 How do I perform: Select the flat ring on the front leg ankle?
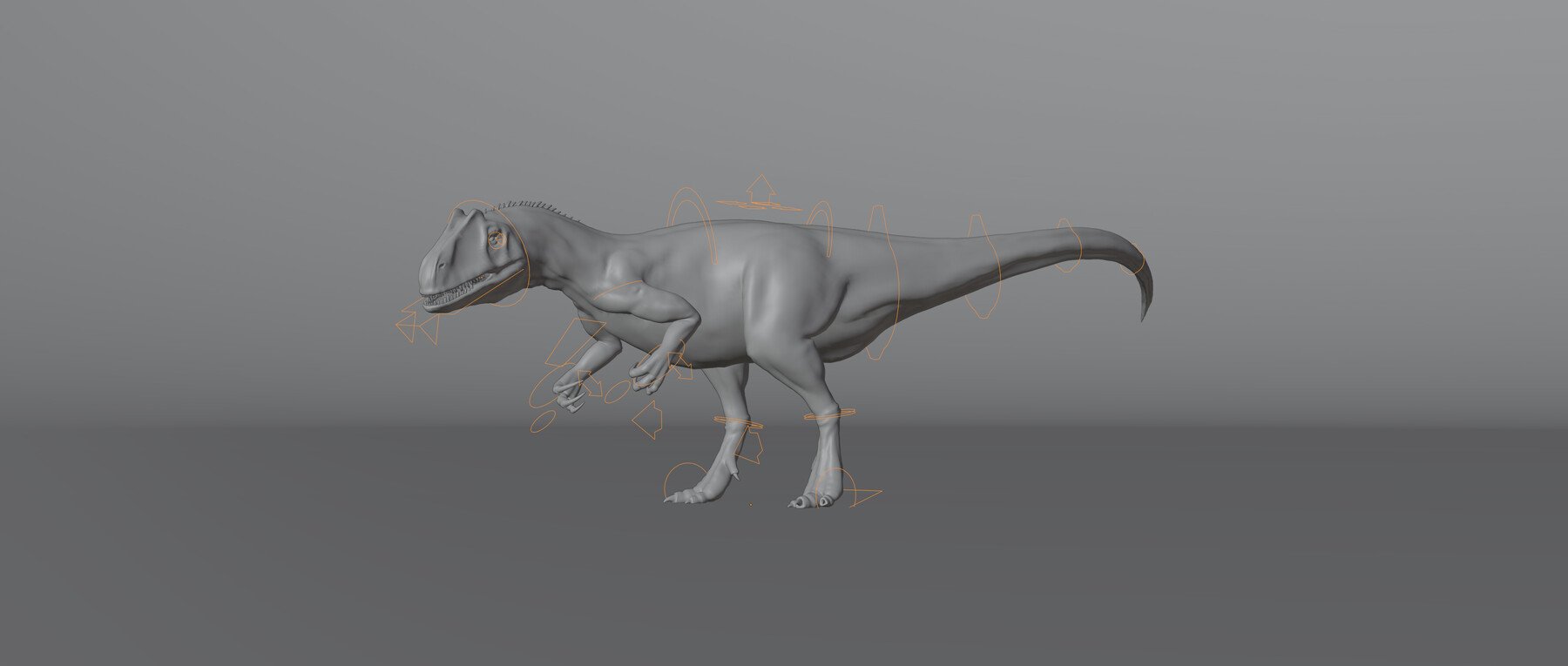[x=739, y=424]
